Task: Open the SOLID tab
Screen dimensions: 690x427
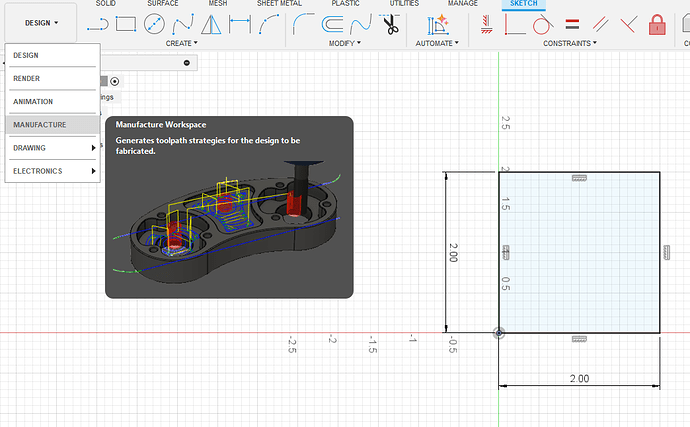Action: tap(106, 4)
